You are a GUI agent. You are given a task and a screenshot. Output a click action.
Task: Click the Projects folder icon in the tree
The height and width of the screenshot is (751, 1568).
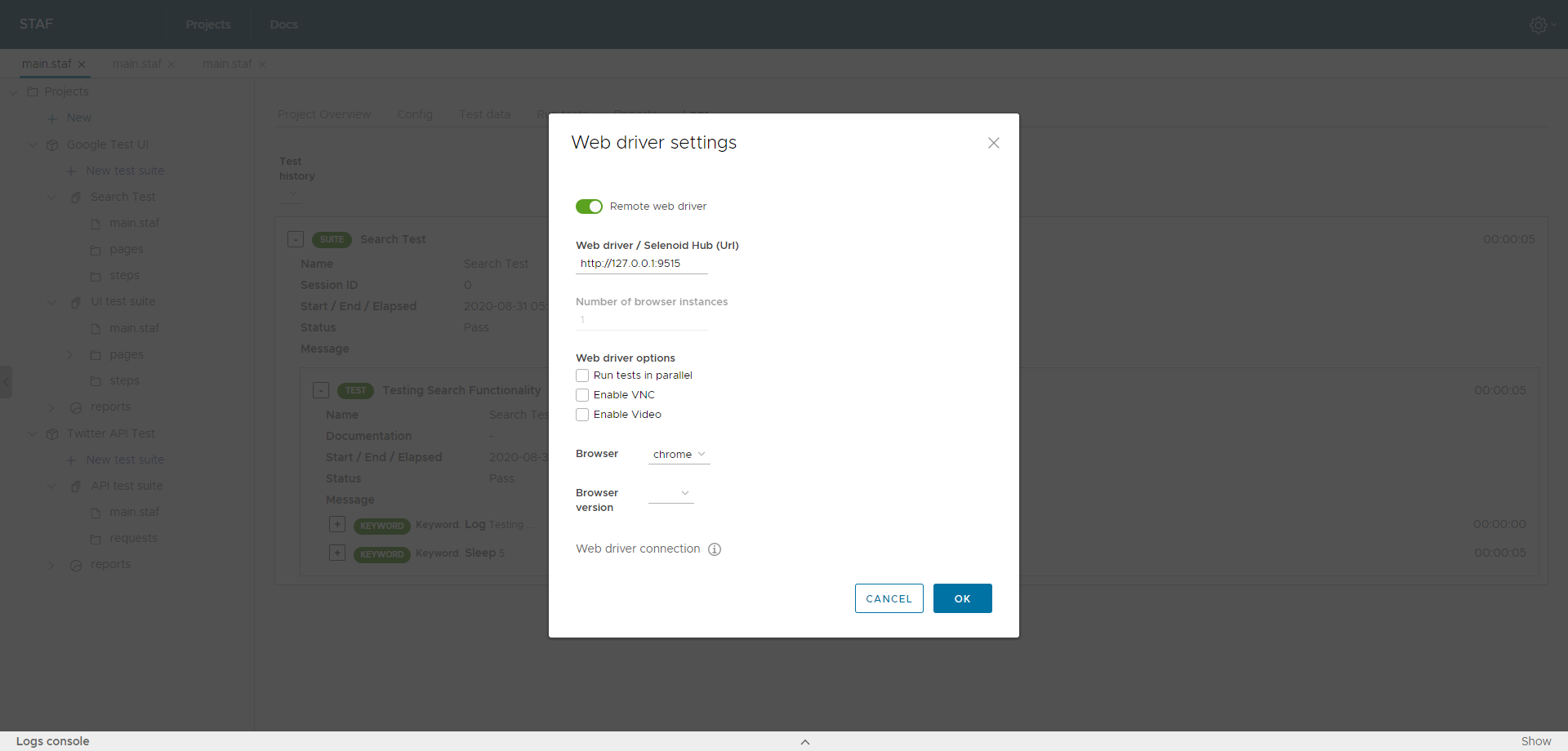pyautogui.click(x=33, y=91)
